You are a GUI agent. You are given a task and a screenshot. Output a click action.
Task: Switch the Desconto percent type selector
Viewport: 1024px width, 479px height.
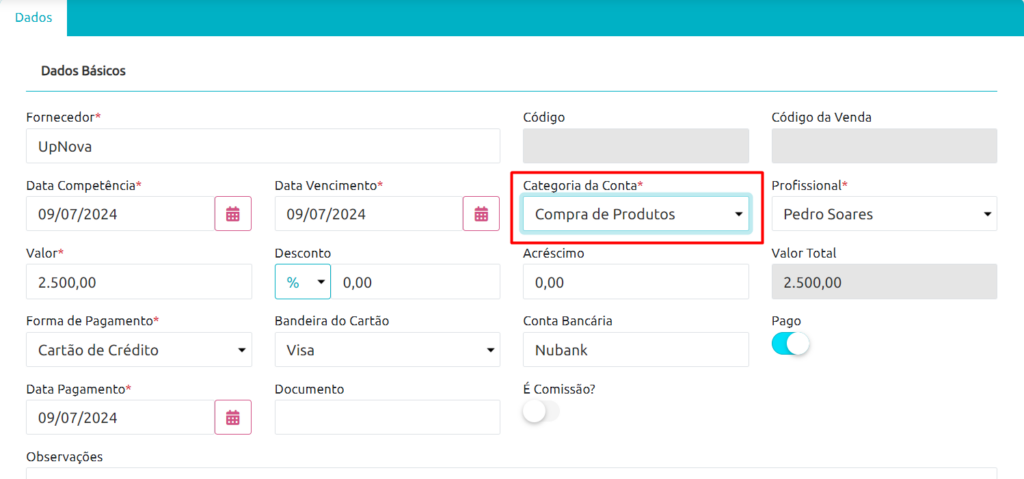(x=303, y=282)
